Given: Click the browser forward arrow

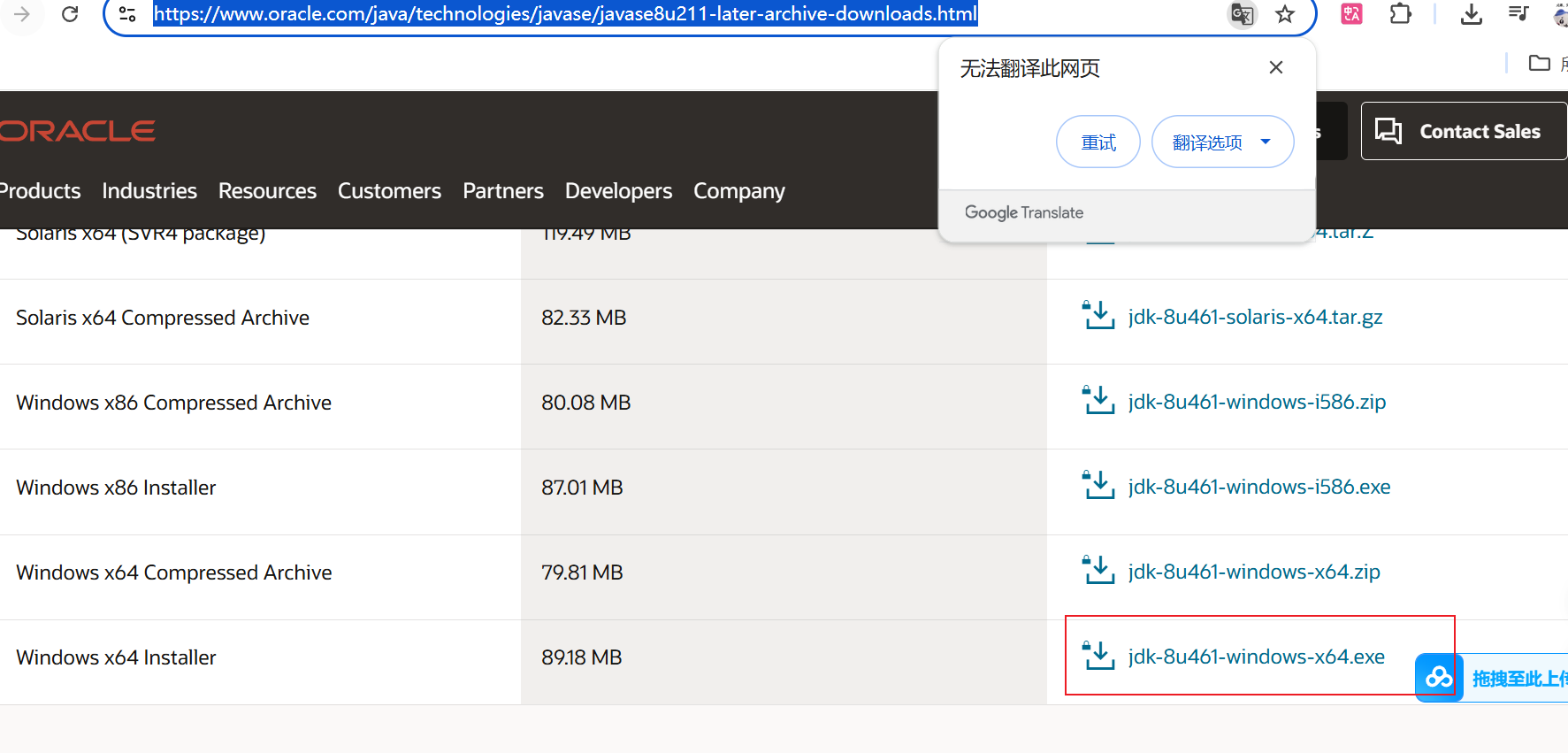Looking at the screenshot, I should click(x=22, y=14).
